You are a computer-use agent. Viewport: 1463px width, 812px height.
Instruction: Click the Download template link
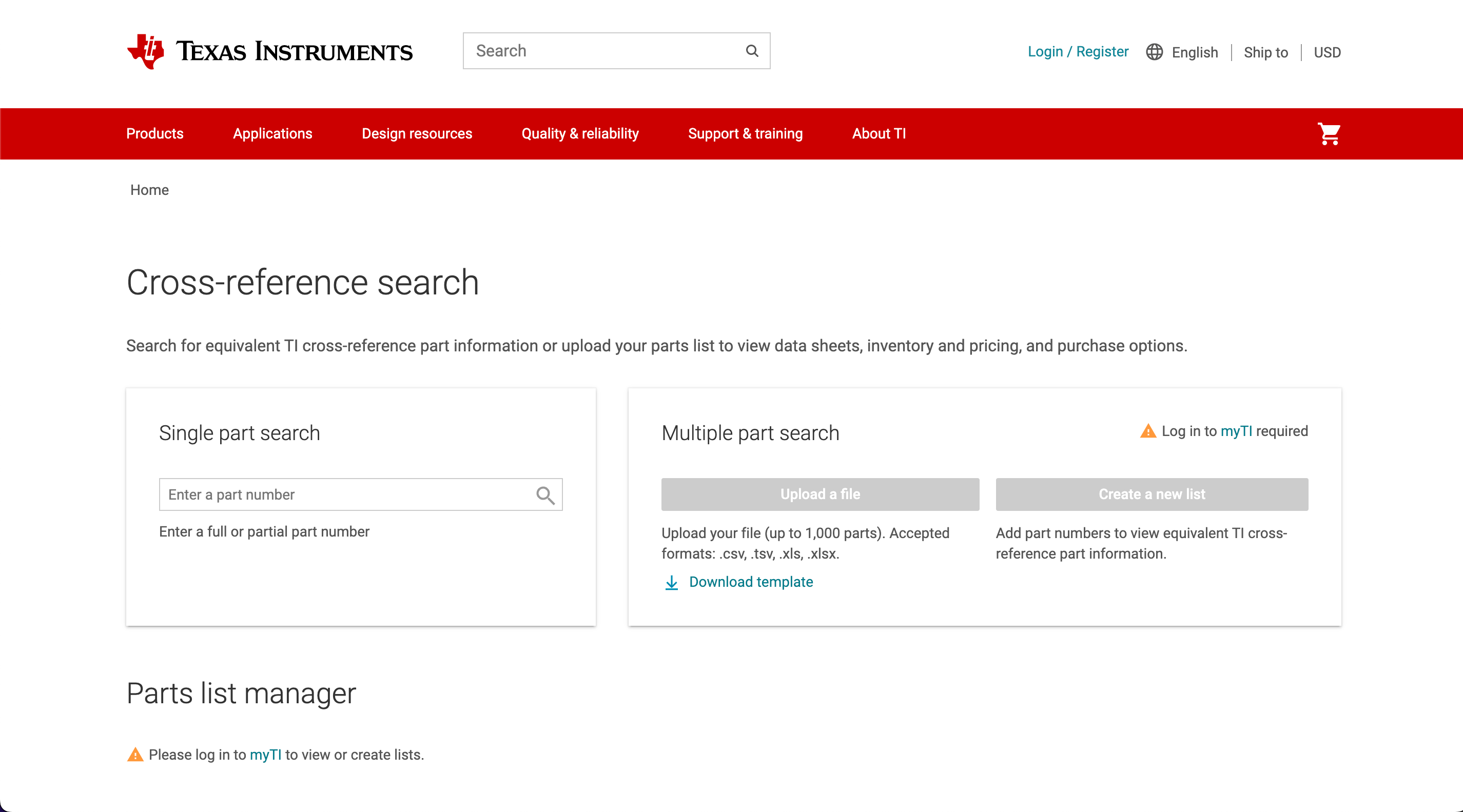point(751,582)
